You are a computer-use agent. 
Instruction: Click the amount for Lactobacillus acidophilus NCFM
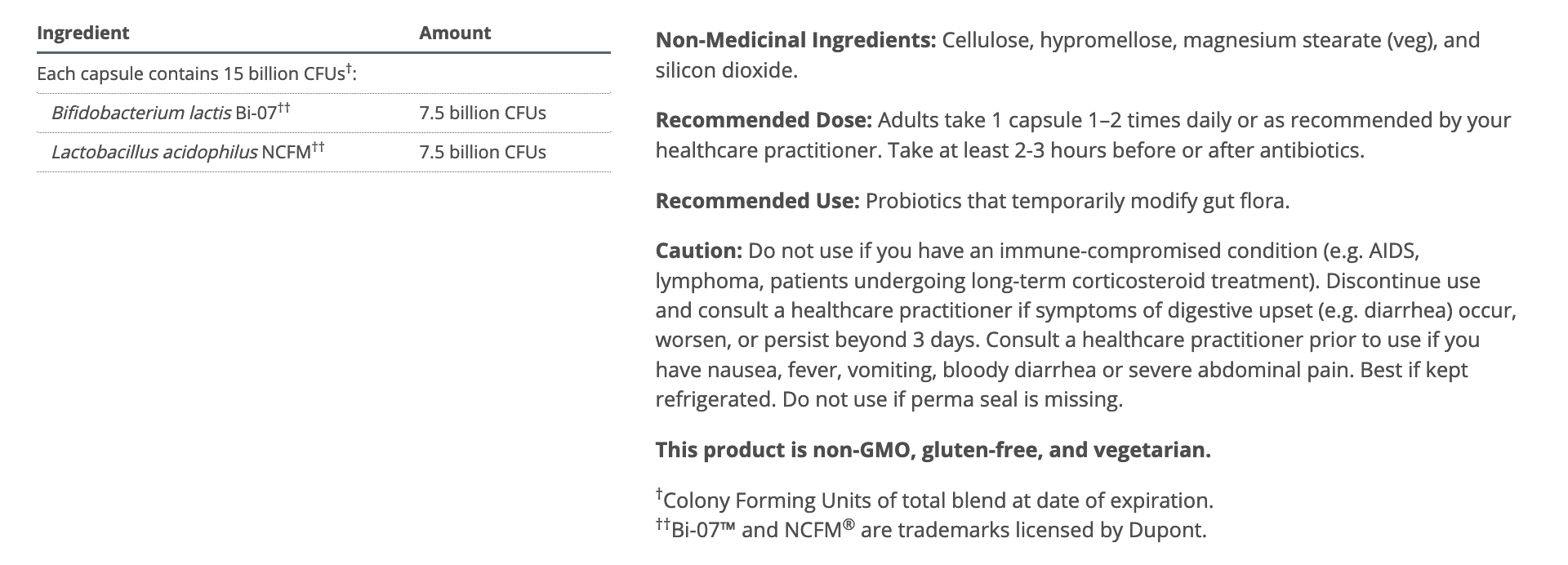click(x=483, y=152)
